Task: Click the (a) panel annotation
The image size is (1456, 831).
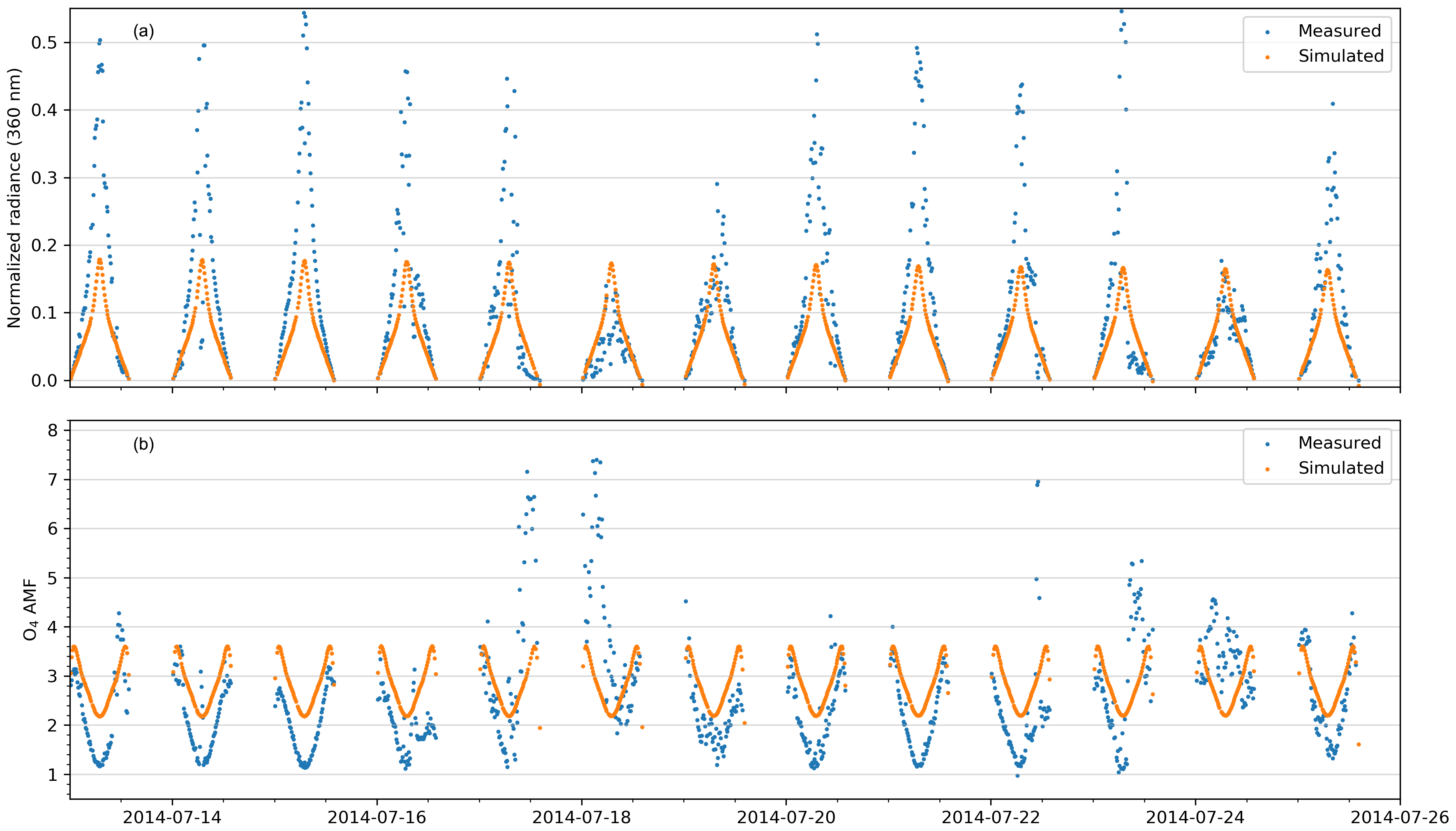Action: click(143, 31)
